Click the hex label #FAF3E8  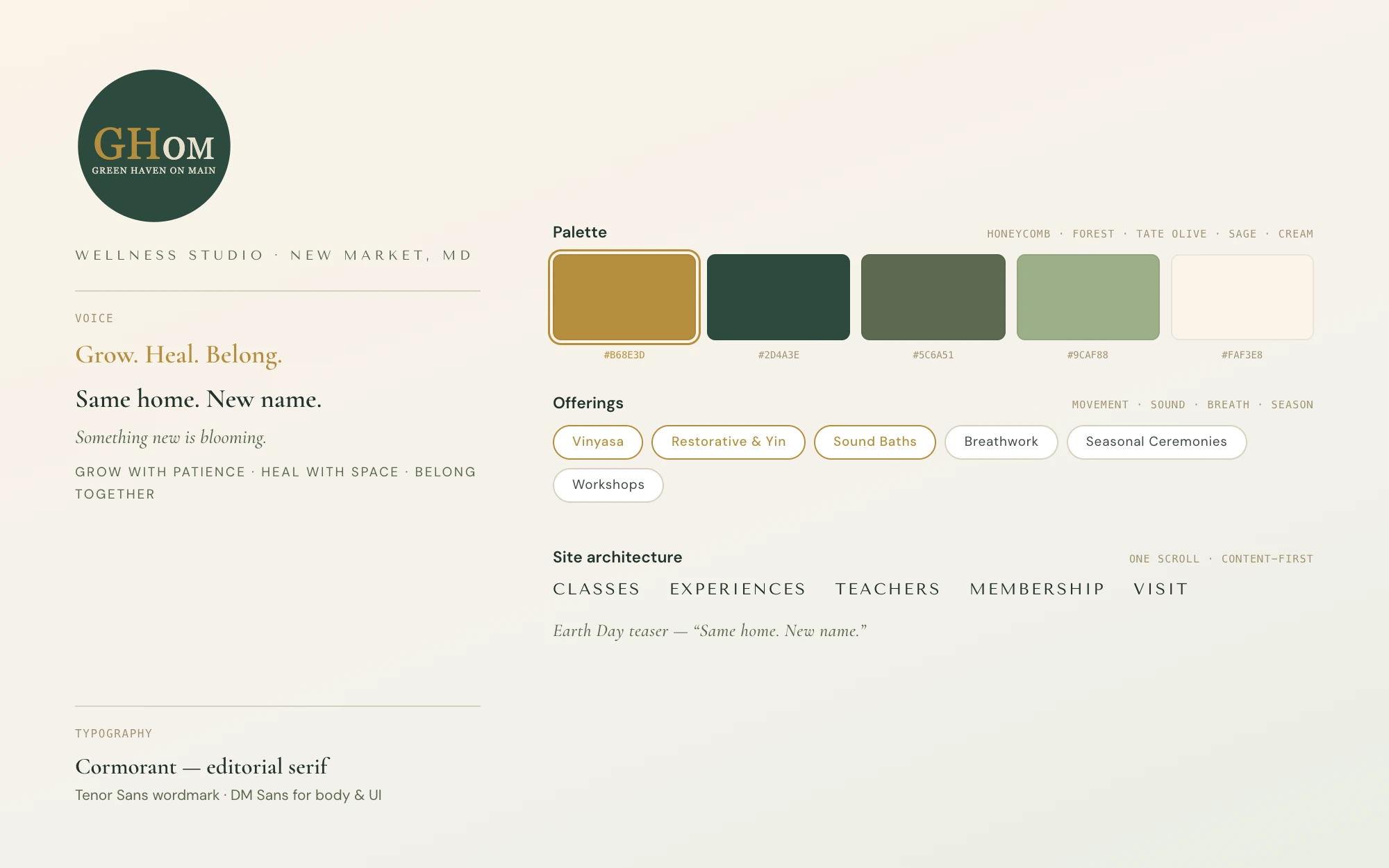[x=1242, y=355]
